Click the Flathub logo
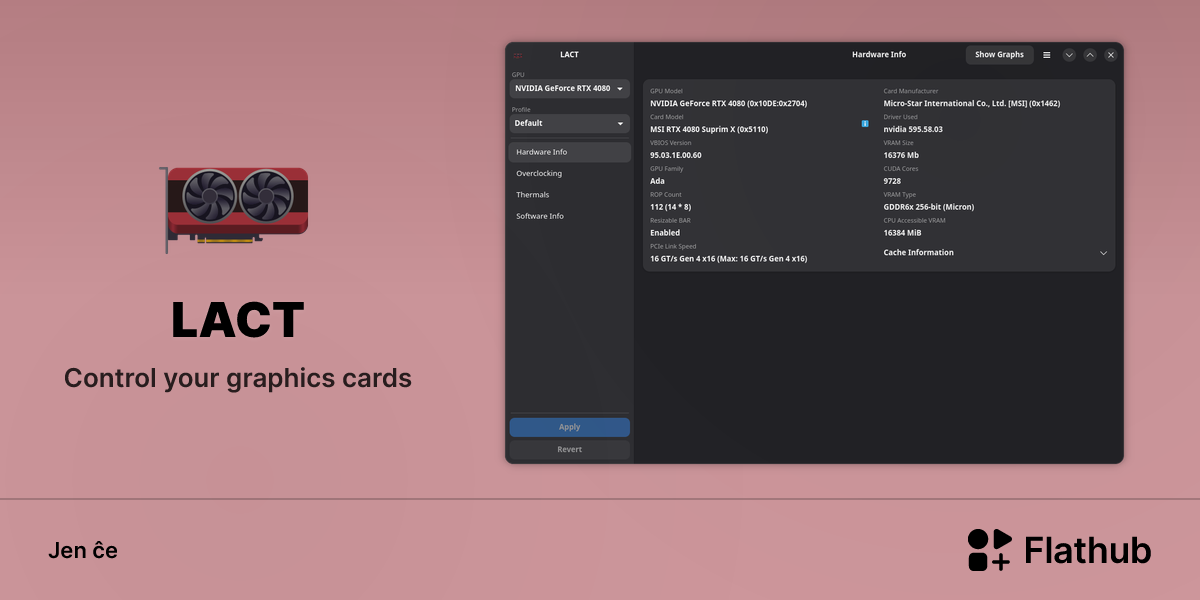1200x600 pixels. click(1059, 550)
